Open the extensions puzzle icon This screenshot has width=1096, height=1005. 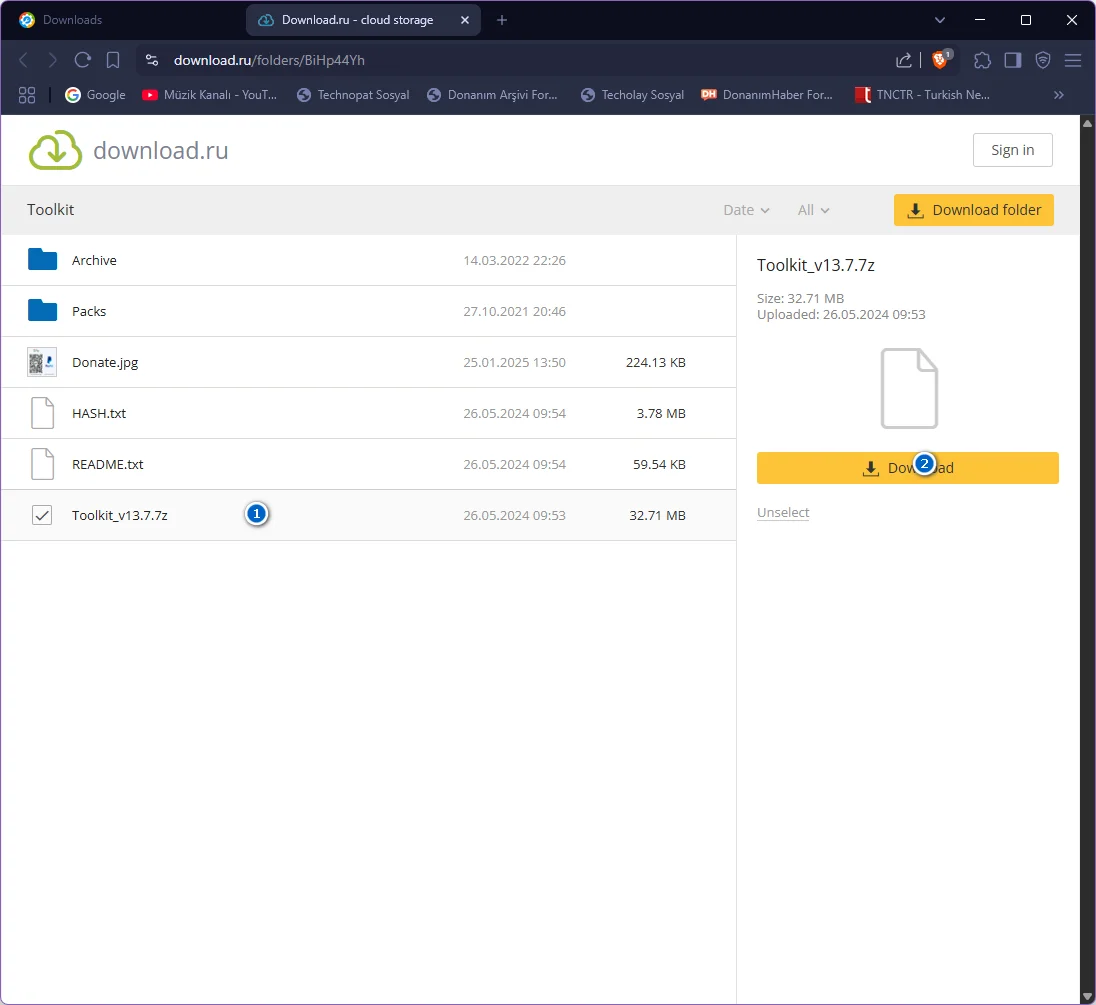click(982, 60)
